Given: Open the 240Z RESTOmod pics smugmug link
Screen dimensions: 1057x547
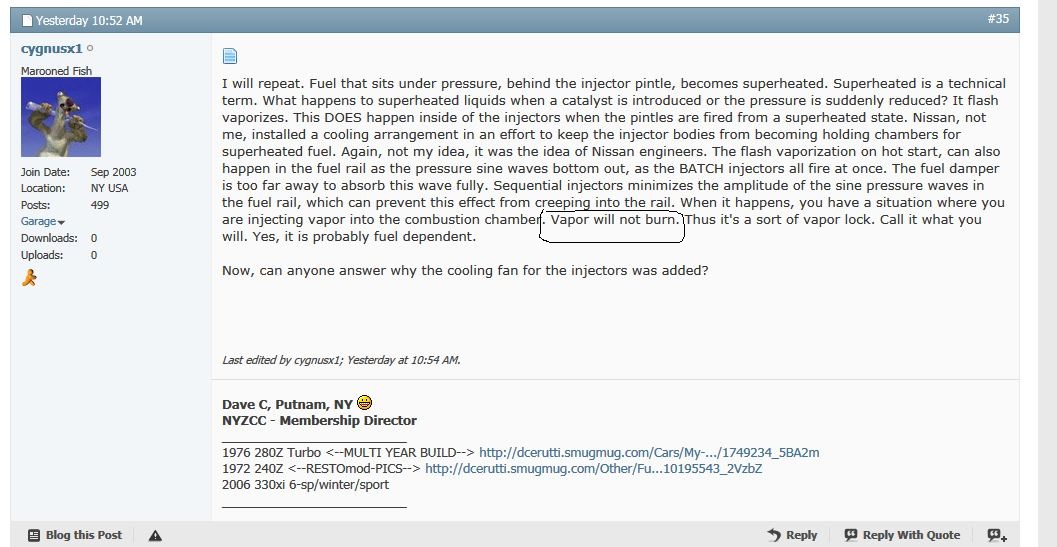Looking at the screenshot, I should click(x=593, y=469).
